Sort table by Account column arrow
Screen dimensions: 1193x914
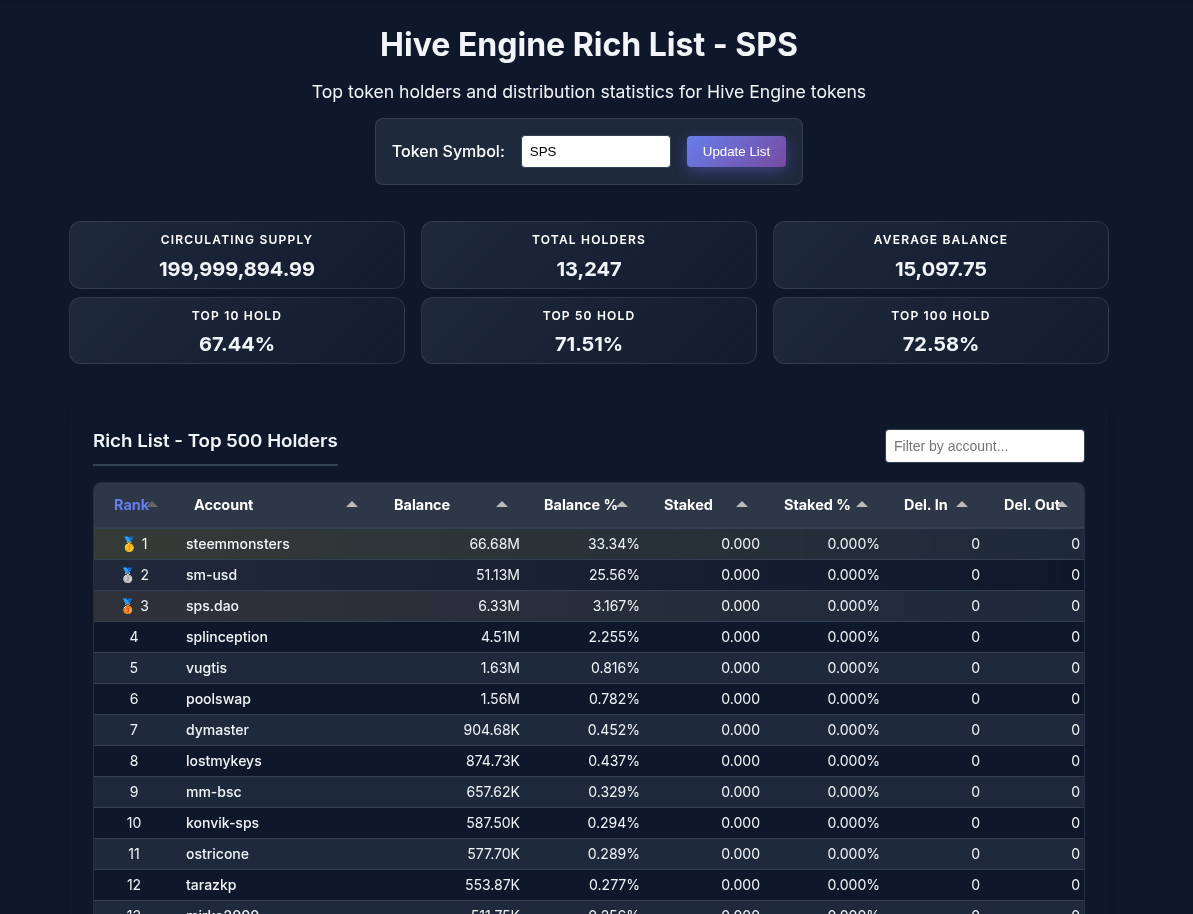tap(352, 505)
